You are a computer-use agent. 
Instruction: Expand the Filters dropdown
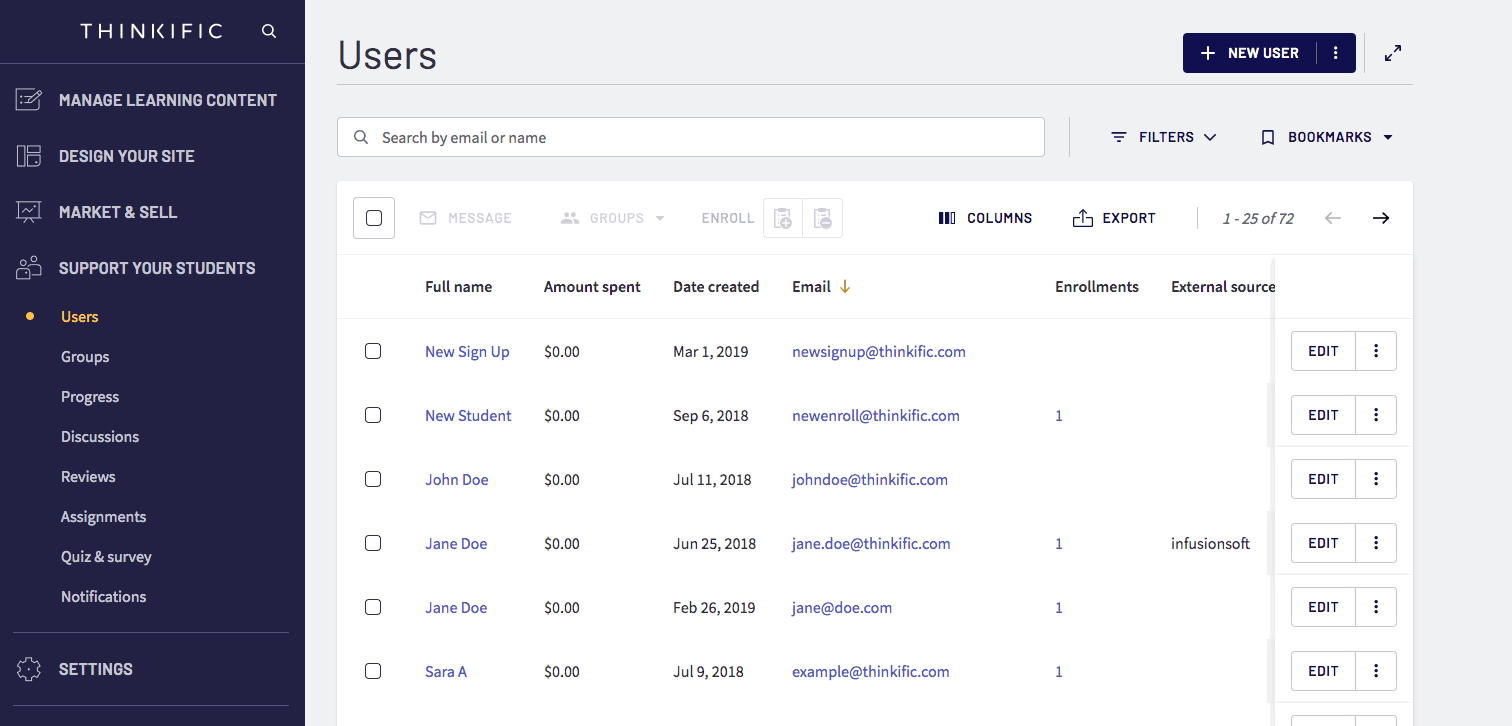coord(1164,137)
